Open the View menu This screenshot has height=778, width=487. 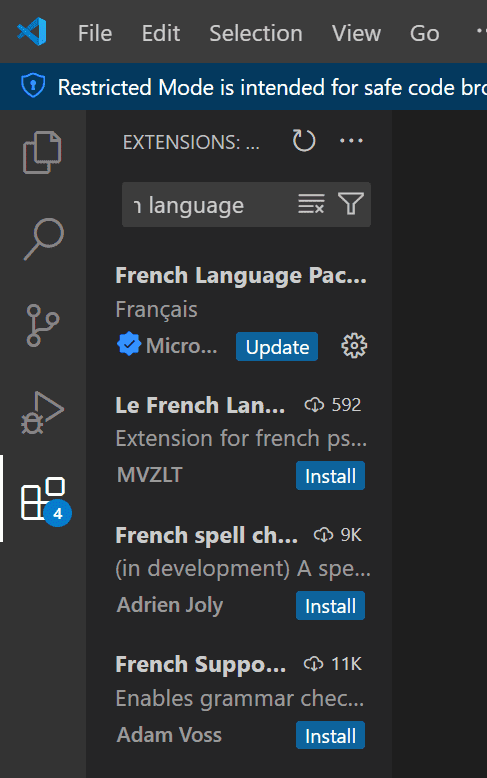[x=357, y=33]
